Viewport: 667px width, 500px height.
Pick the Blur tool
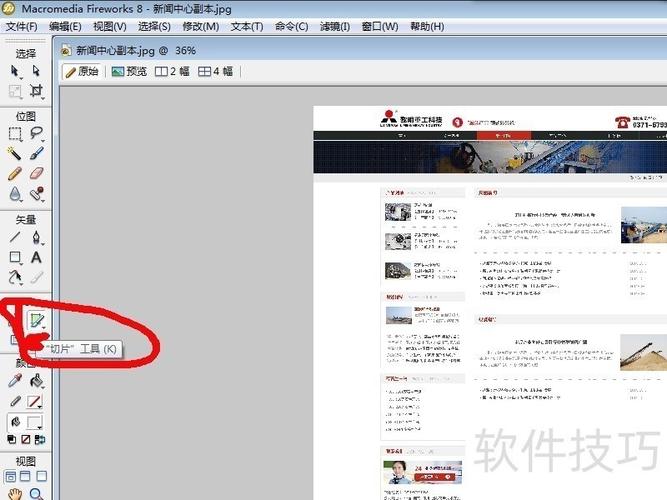pos(15,194)
